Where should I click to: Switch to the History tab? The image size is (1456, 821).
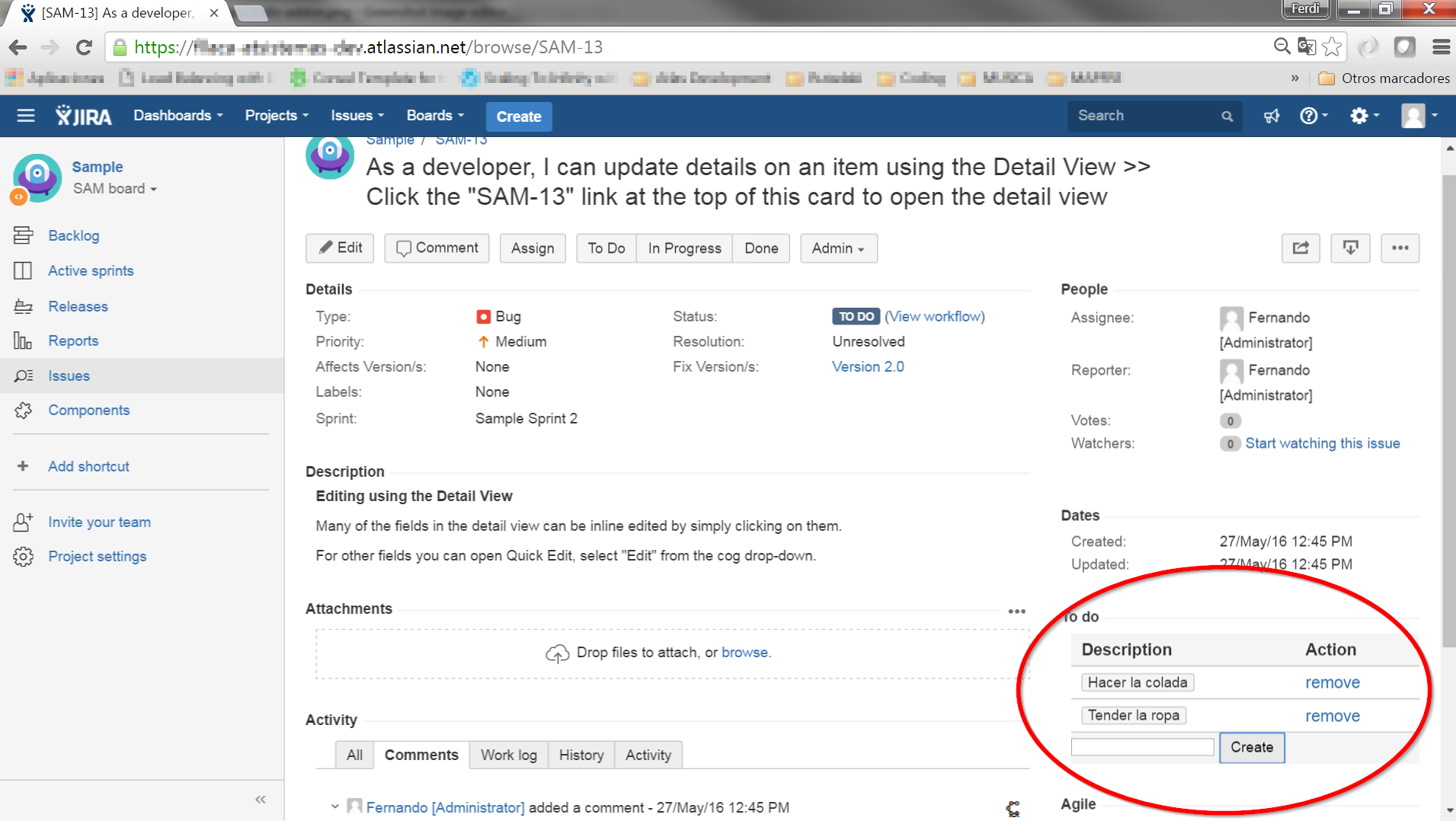(x=581, y=755)
